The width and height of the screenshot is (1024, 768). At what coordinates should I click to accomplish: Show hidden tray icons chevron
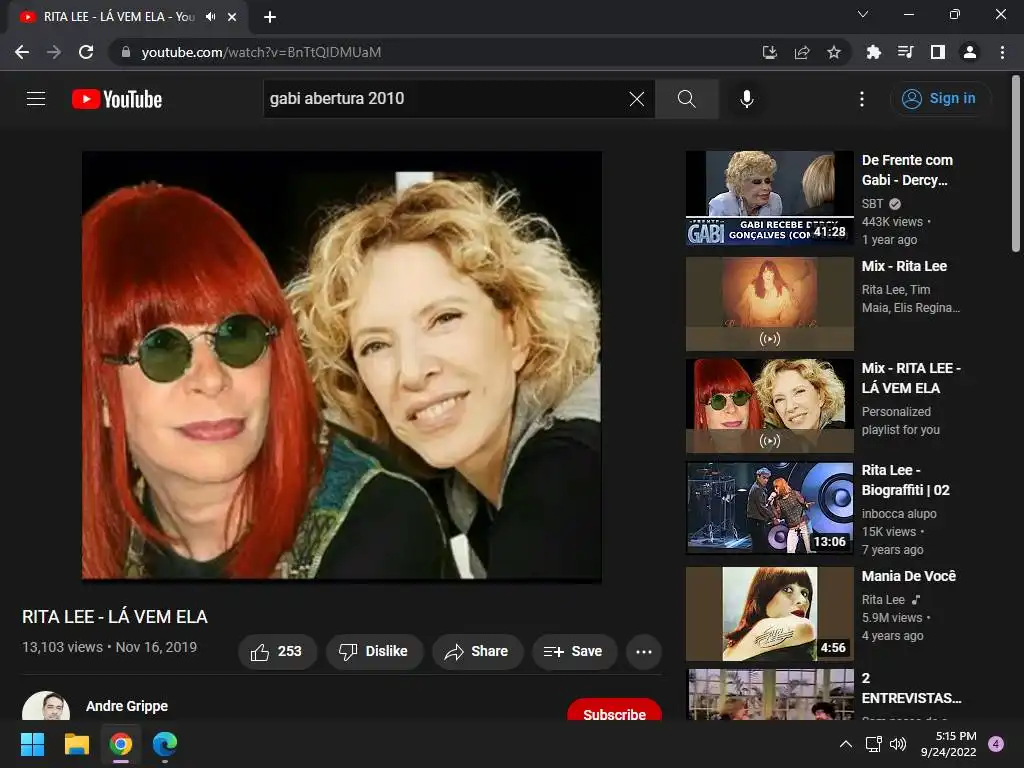(x=846, y=744)
